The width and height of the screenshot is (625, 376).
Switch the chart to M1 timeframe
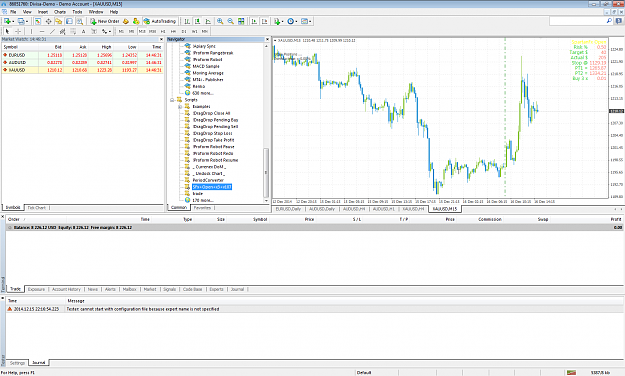click(121, 31)
